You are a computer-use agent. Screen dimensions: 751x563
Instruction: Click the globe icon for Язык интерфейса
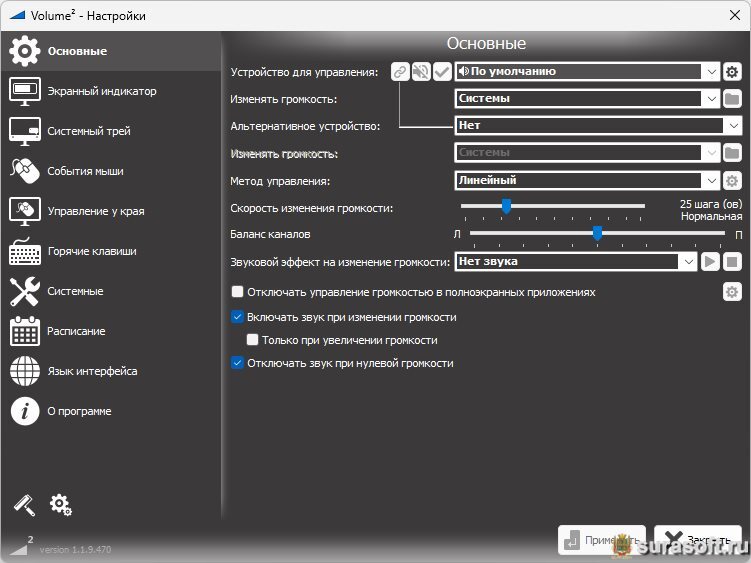(x=24, y=371)
